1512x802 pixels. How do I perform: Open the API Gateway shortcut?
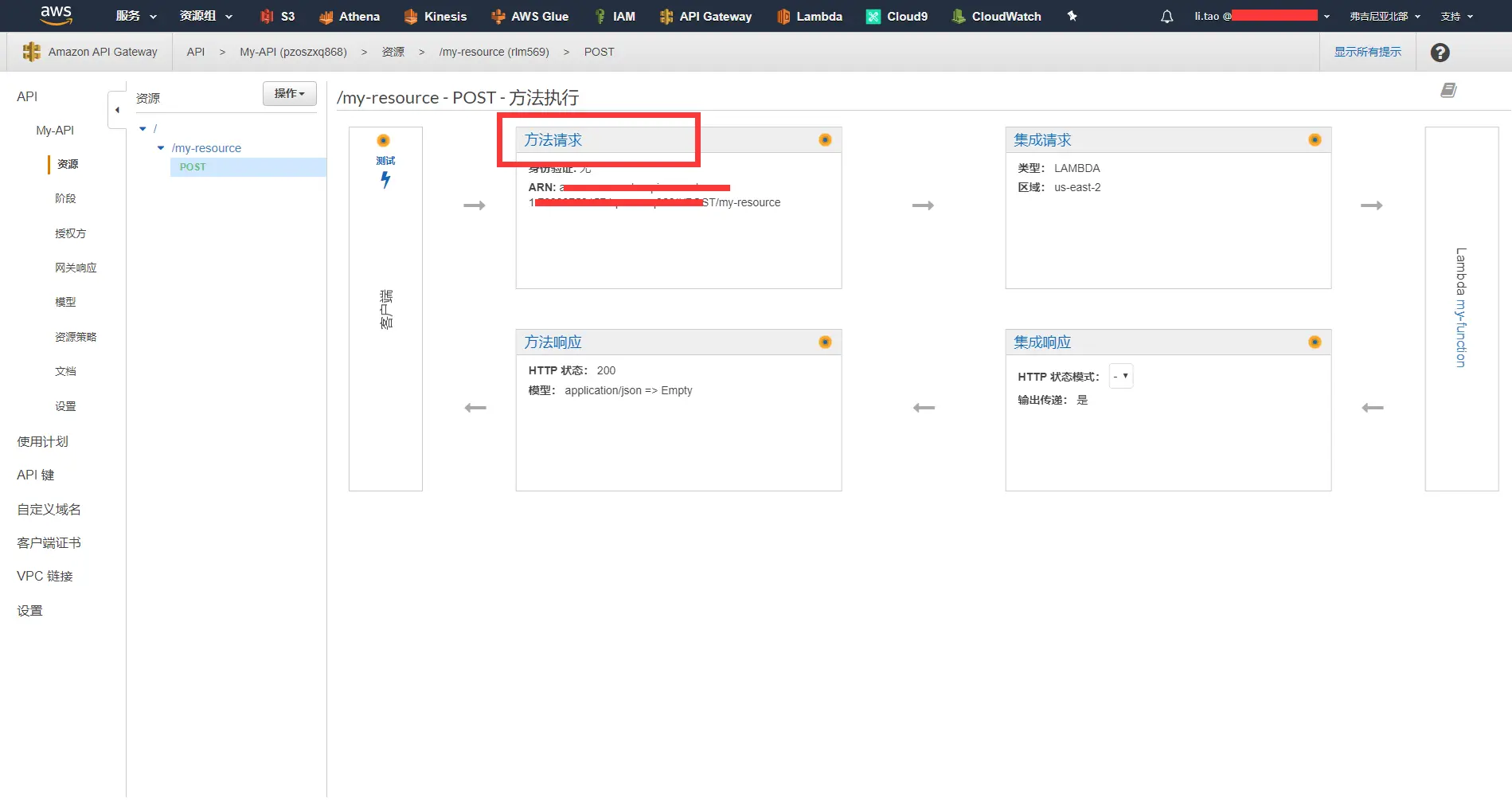705,16
